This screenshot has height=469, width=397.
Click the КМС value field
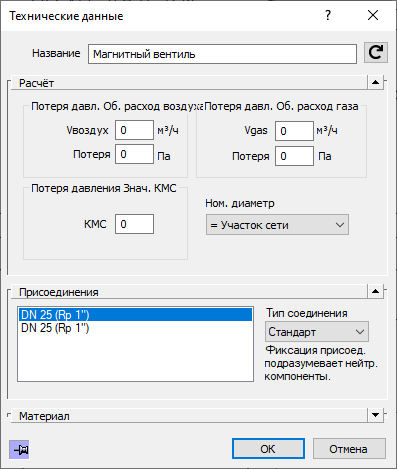click(x=134, y=224)
